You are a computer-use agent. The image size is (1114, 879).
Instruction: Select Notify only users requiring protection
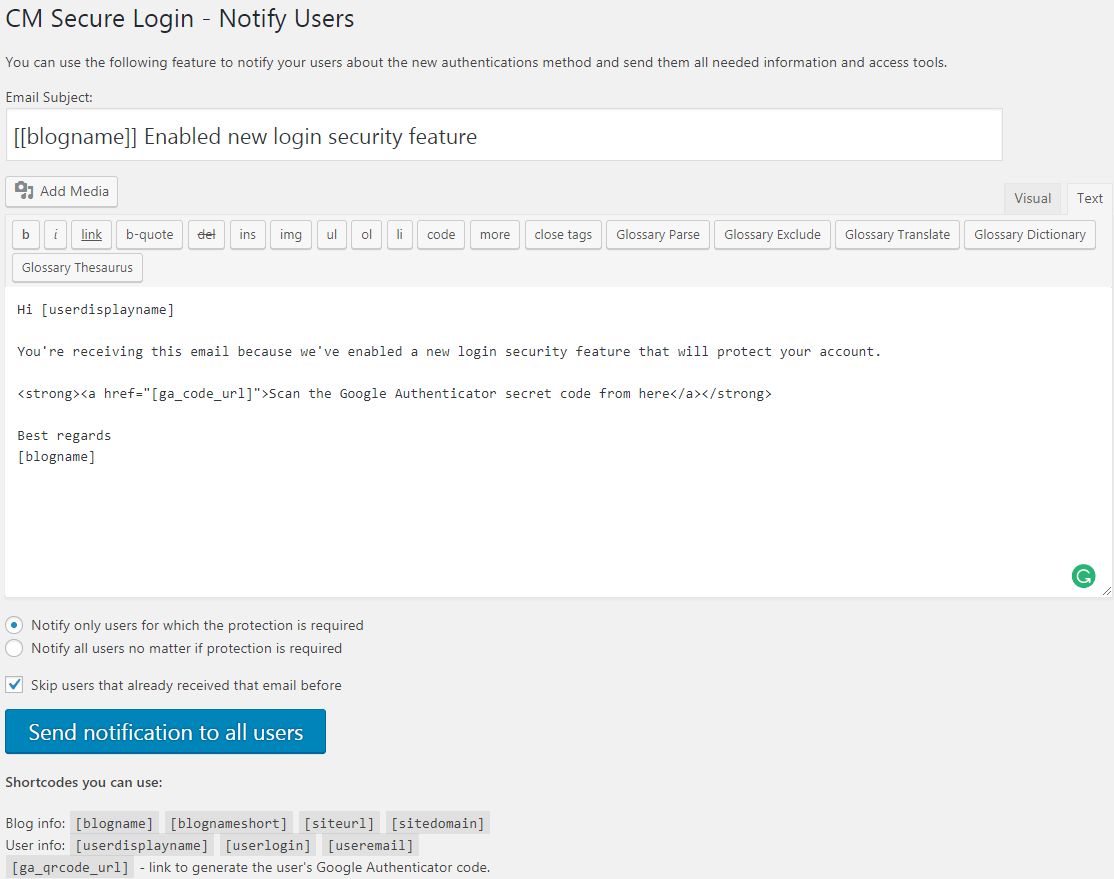[15, 625]
